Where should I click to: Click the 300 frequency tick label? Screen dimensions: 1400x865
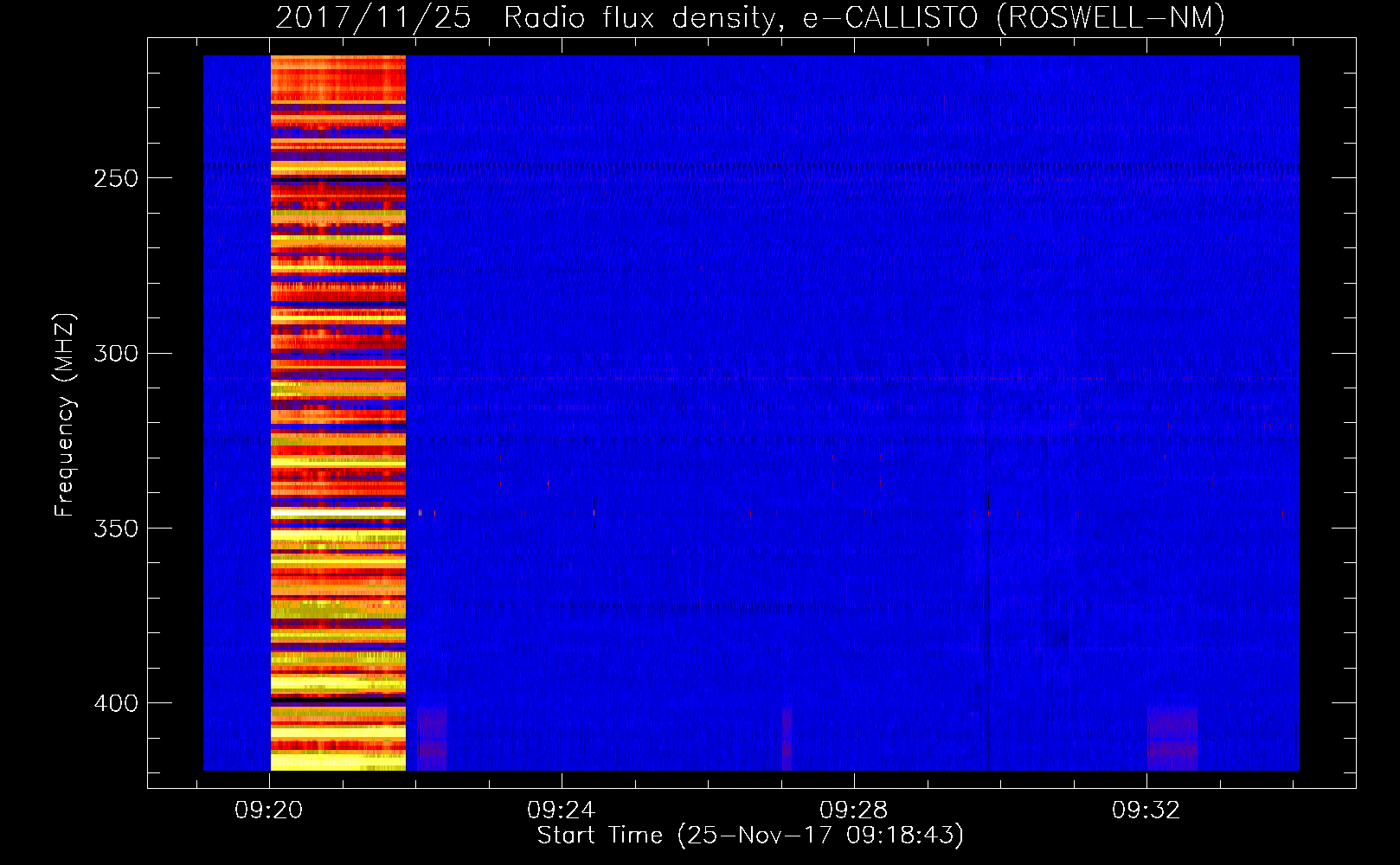116,353
